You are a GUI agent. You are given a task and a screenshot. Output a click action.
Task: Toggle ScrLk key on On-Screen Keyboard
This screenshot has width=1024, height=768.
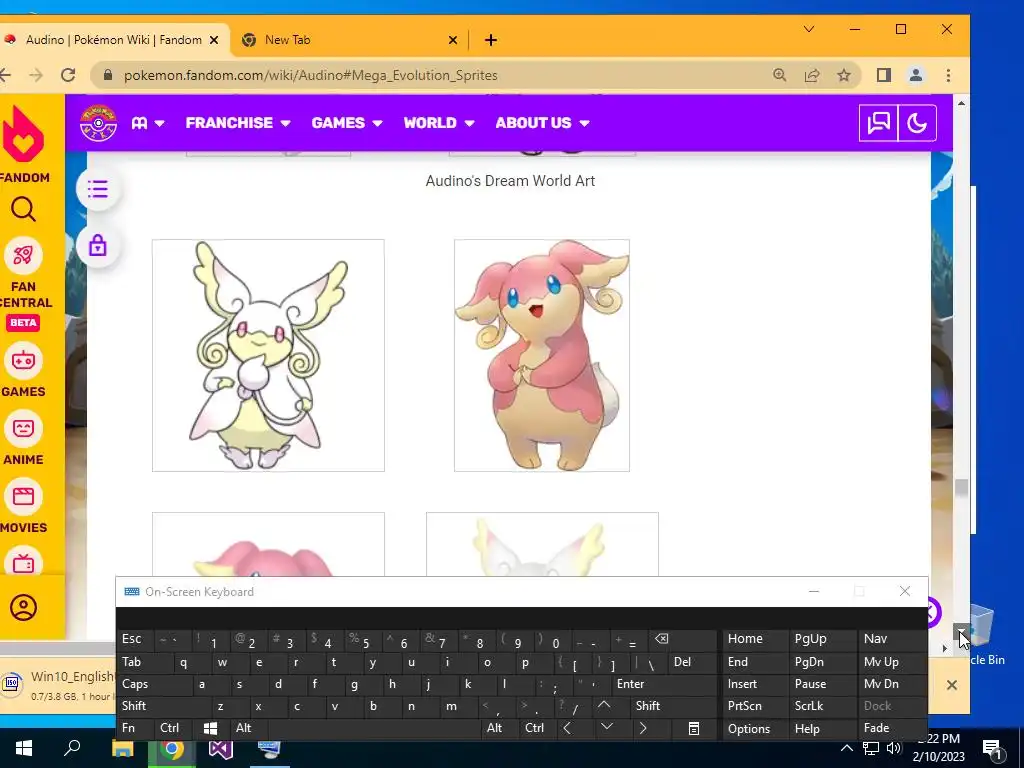pos(822,706)
